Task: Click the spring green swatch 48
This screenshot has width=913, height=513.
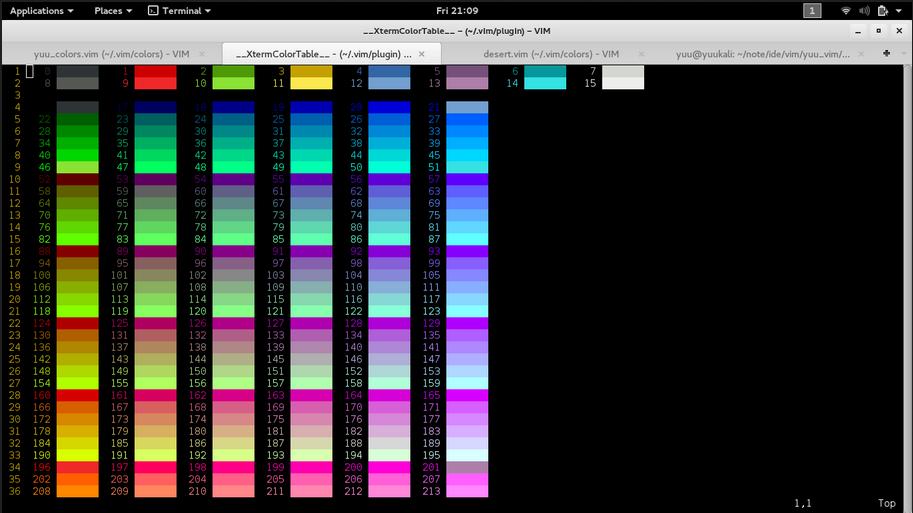Action: (x=233, y=167)
